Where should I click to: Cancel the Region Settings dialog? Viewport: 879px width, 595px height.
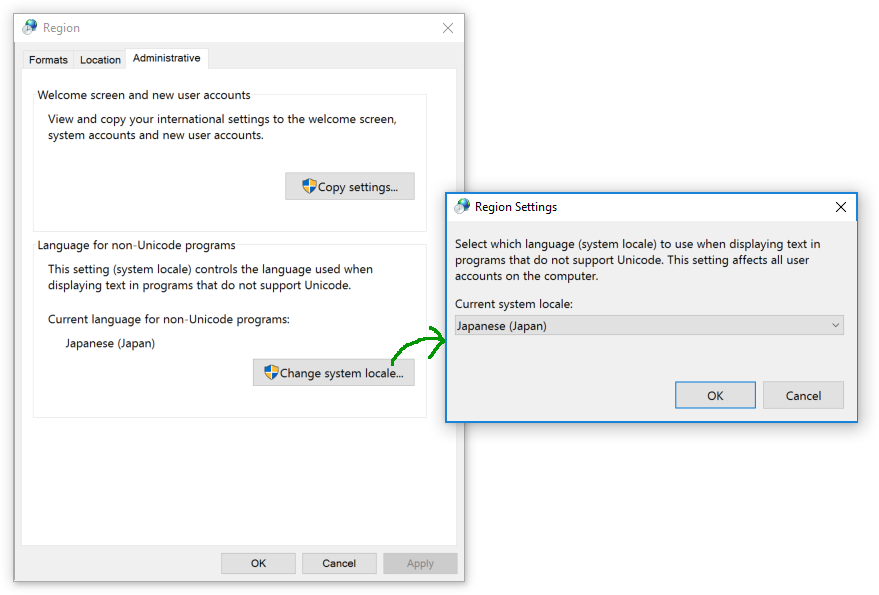click(x=803, y=395)
